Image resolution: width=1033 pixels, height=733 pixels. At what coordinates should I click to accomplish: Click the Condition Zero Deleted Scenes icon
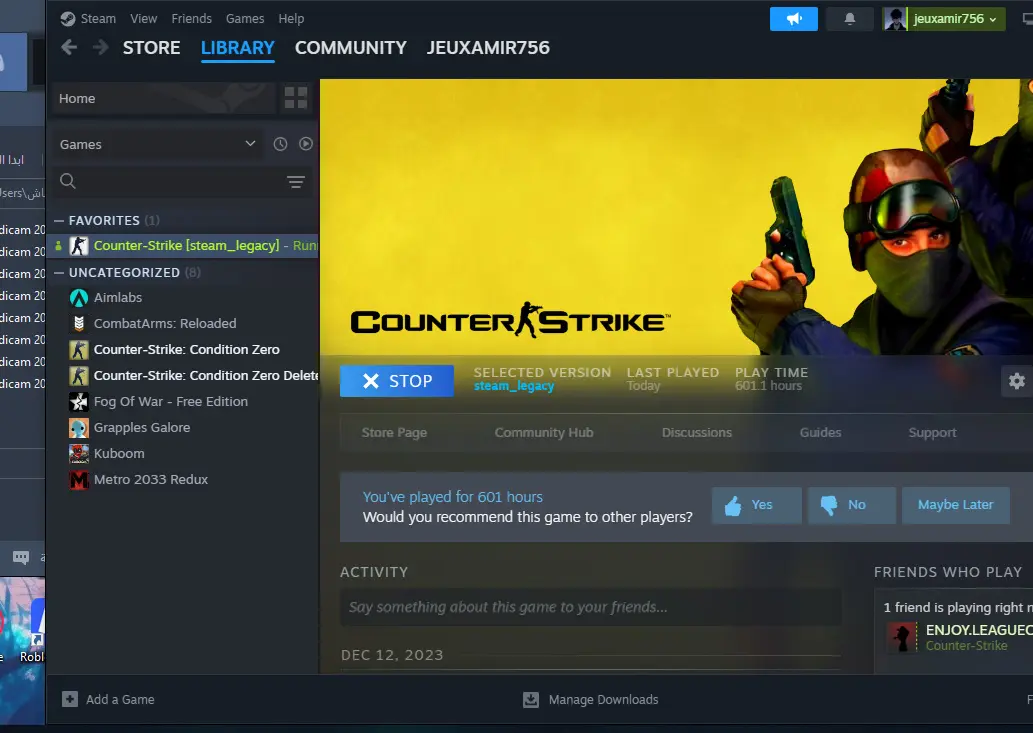pos(79,375)
